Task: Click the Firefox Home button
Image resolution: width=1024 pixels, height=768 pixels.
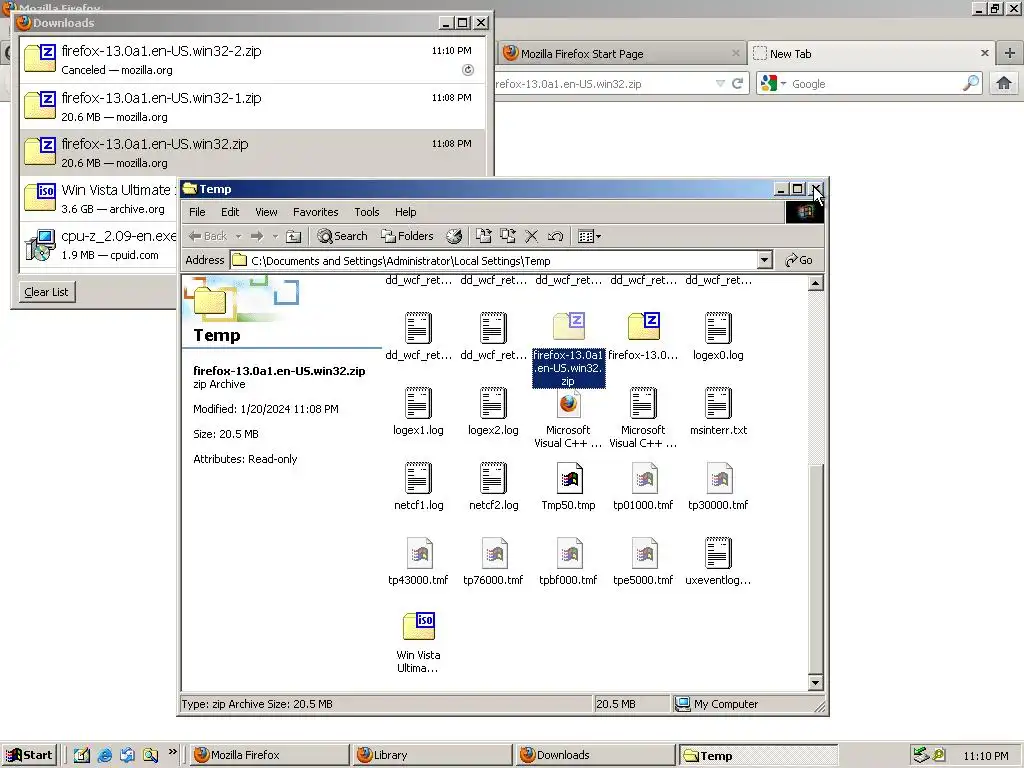Action: (x=1004, y=83)
